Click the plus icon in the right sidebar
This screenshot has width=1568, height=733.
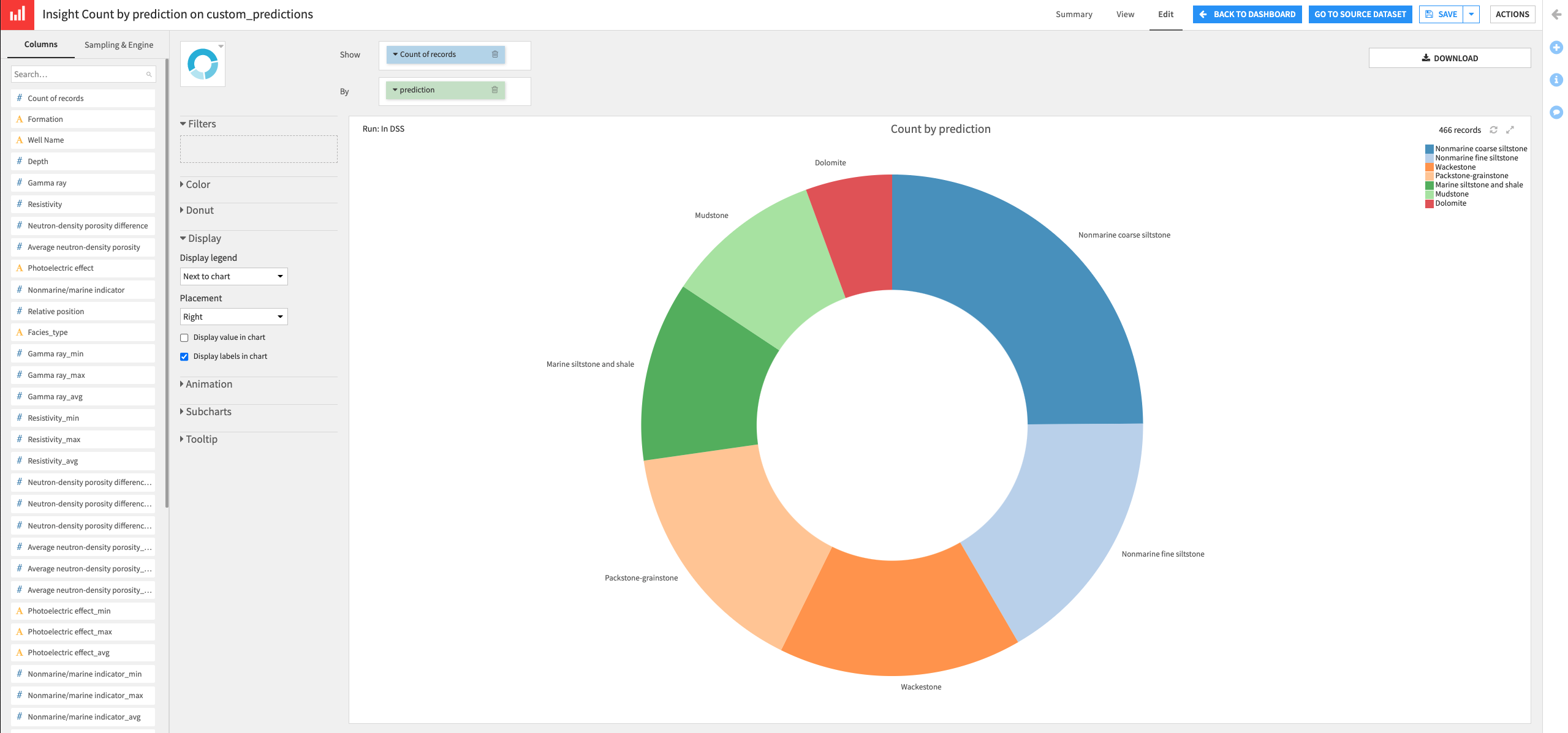pyautogui.click(x=1557, y=47)
